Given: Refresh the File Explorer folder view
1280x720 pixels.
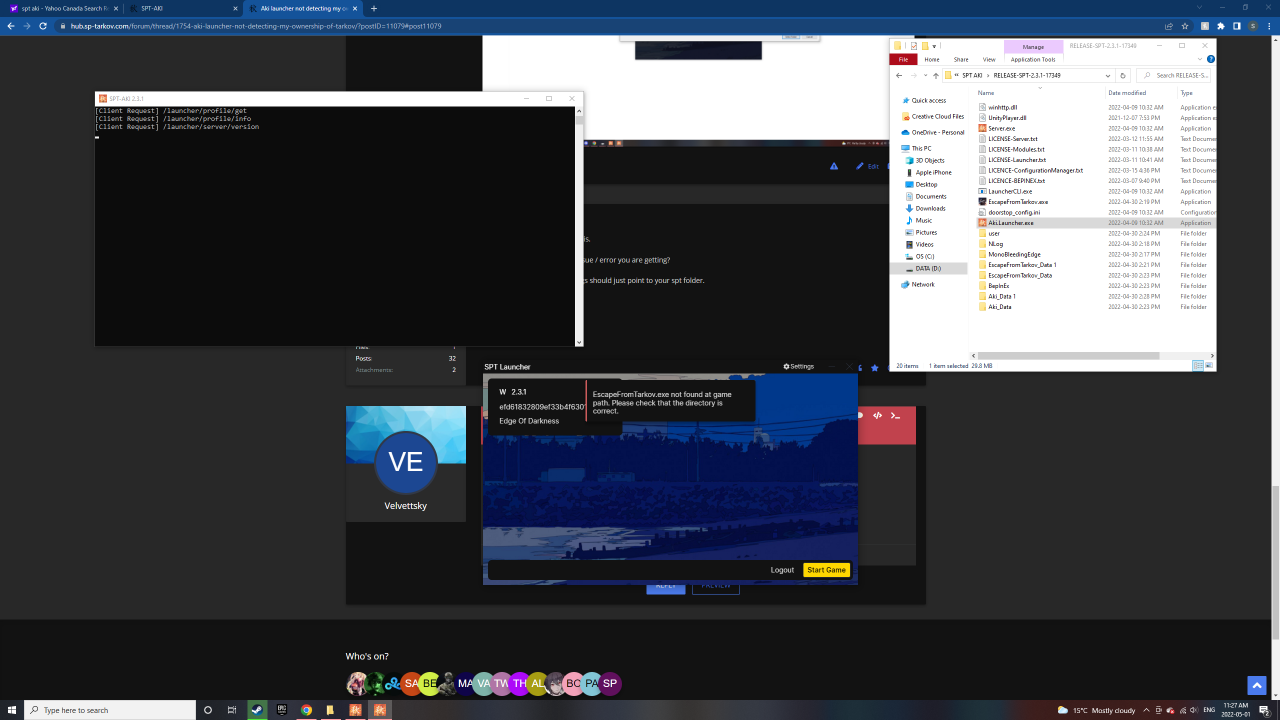Looking at the screenshot, I should pyautogui.click(x=1123, y=75).
